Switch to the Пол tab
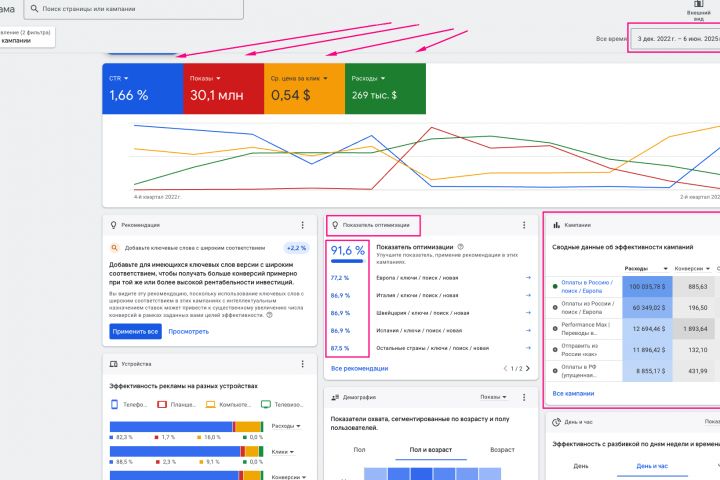Viewport: 720px width, 480px height. tap(360, 450)
